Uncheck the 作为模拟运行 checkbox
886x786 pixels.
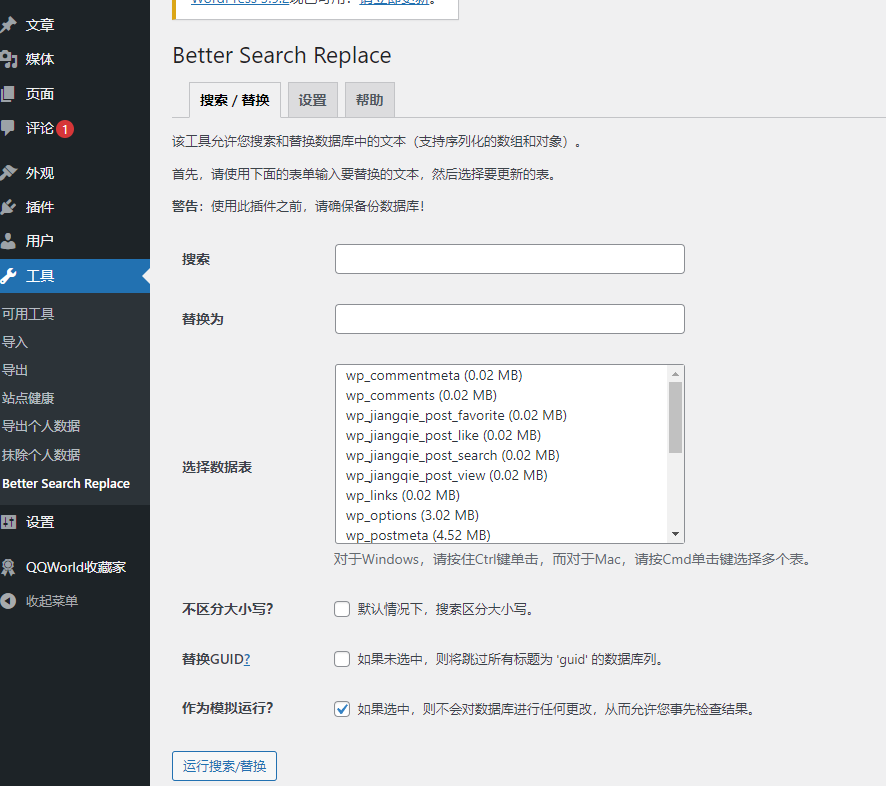[342, 709]
